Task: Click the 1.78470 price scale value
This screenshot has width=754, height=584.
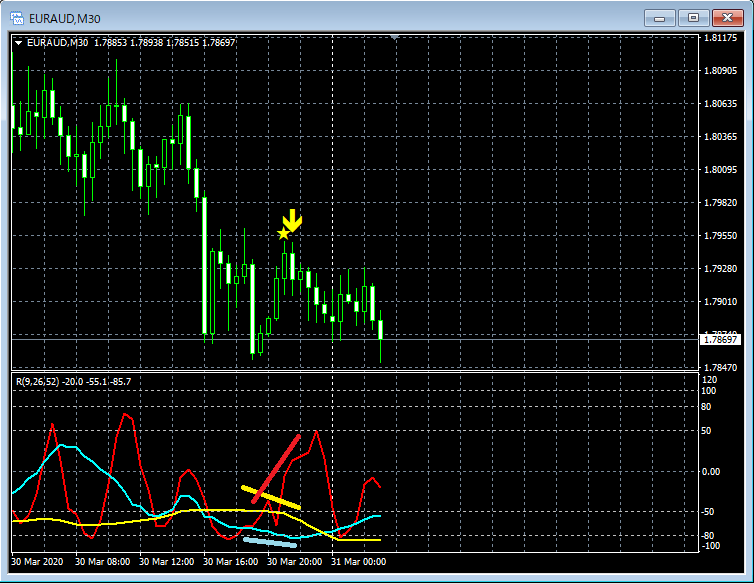Action: point(720,368)
